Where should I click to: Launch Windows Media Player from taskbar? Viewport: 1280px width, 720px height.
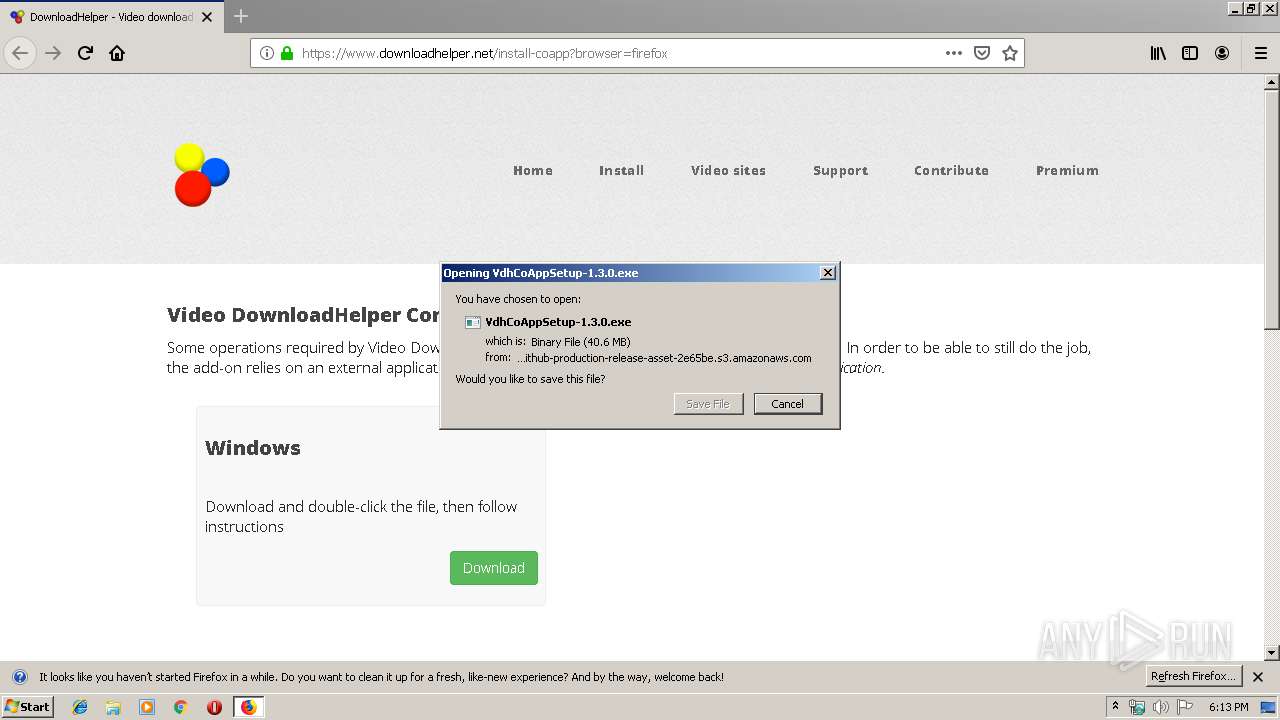pos(147,707)
